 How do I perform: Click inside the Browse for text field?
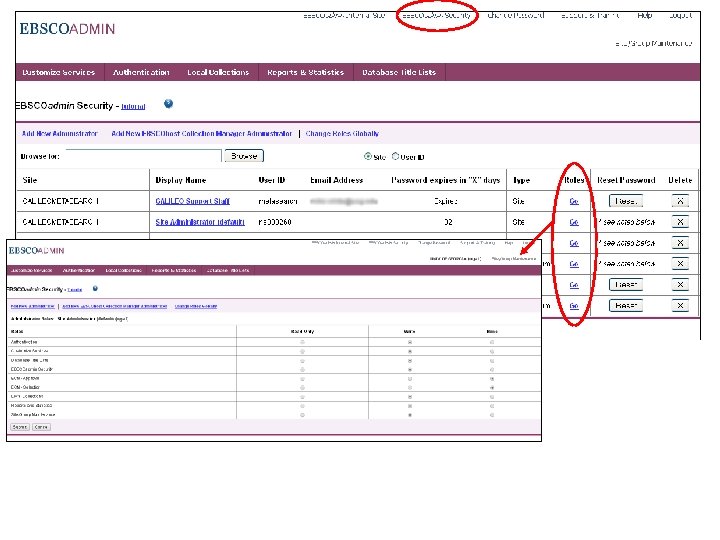tap(143, 155)
